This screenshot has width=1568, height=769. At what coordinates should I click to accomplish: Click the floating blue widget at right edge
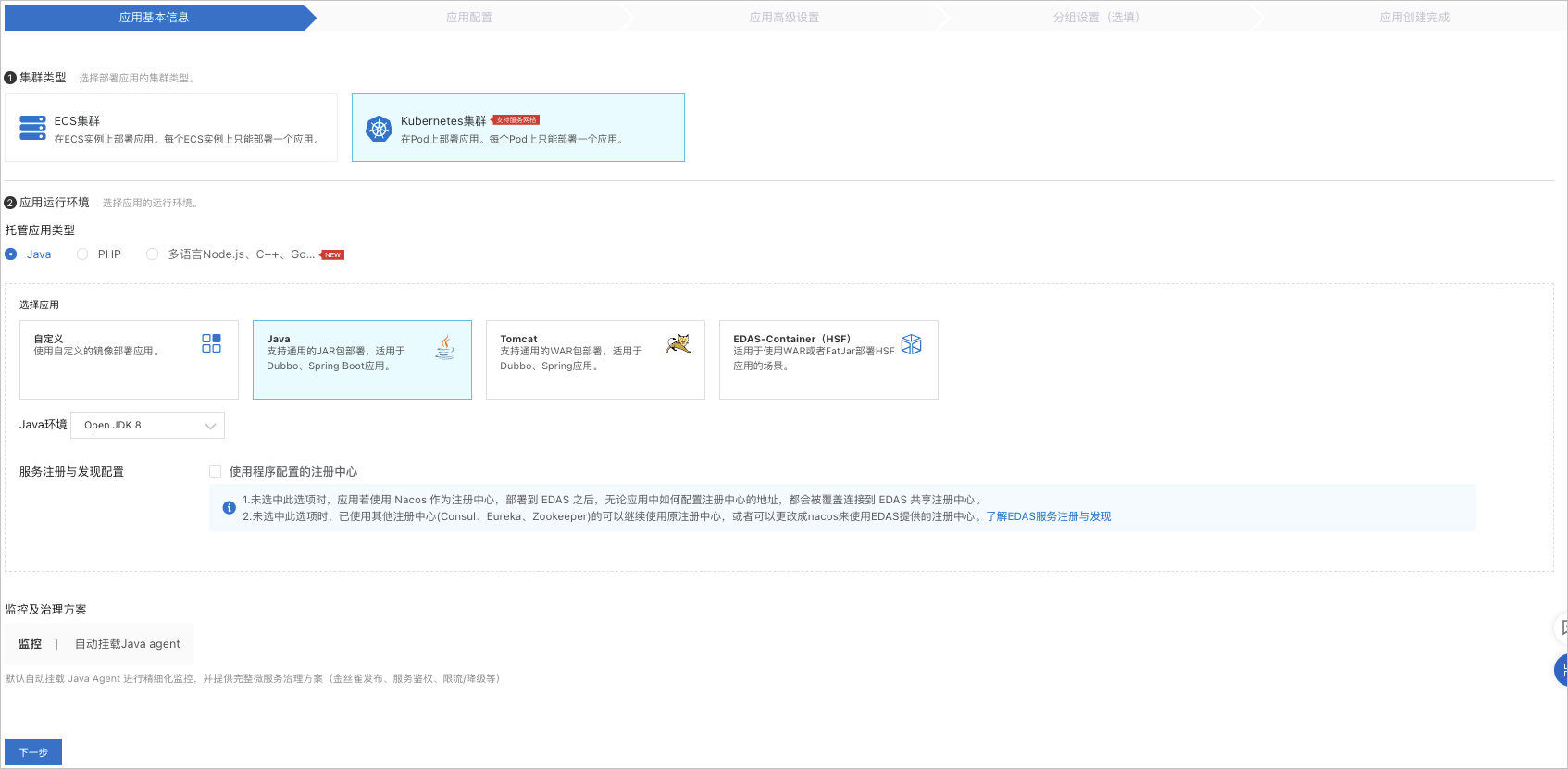1561,670
